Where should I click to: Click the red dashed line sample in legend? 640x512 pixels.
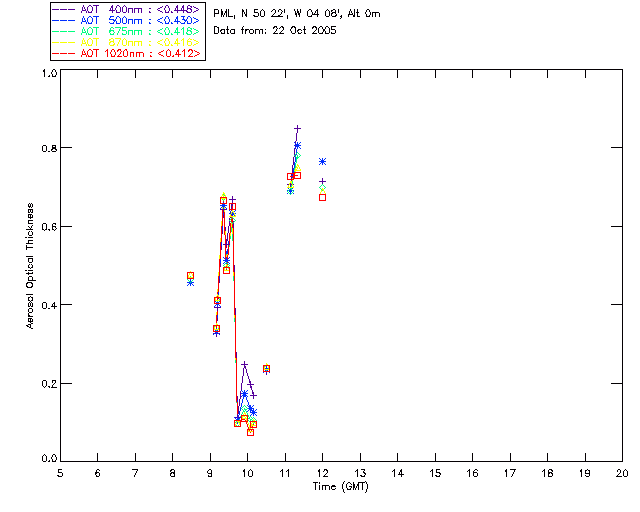[64, 53]
